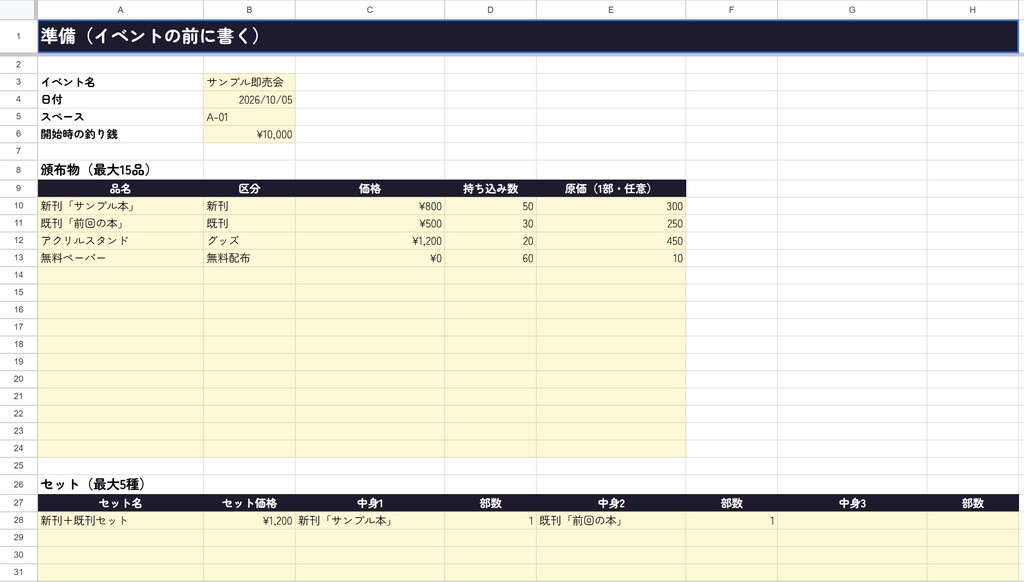This screenshot has height=582, width=1024.
Task: Select the date cell 2026/10/05
Action: pyautogui.click(x=249, y=100)
